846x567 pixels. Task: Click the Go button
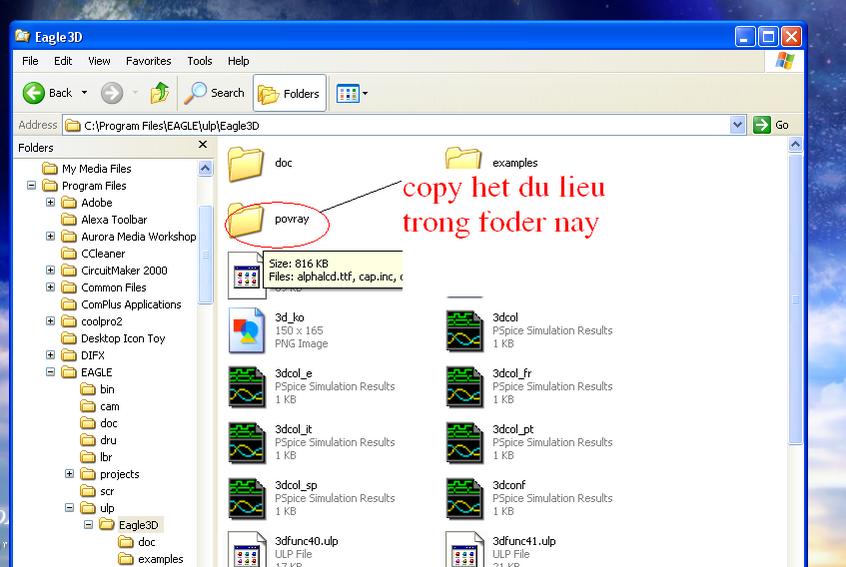(x=771, y=125)
